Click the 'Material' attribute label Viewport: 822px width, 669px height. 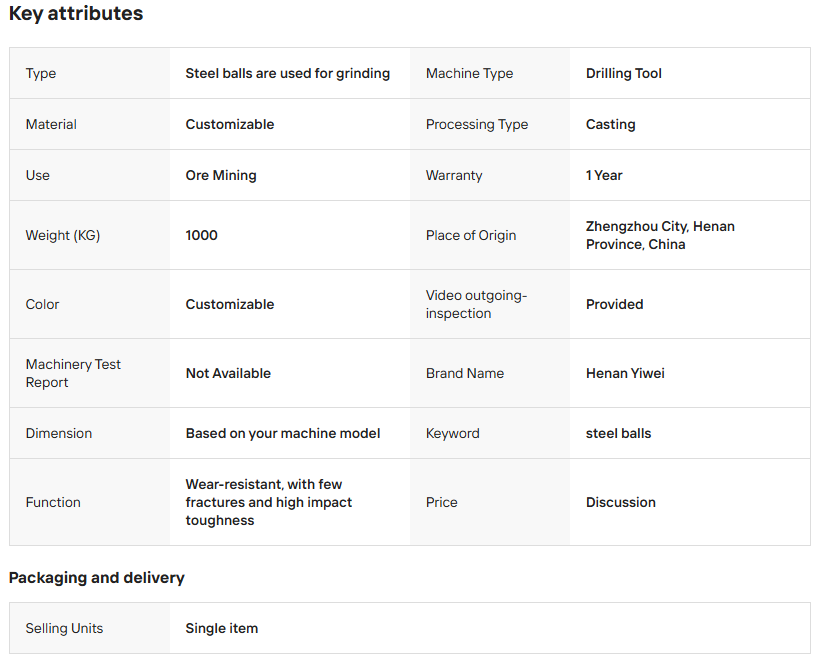[51, 124]
